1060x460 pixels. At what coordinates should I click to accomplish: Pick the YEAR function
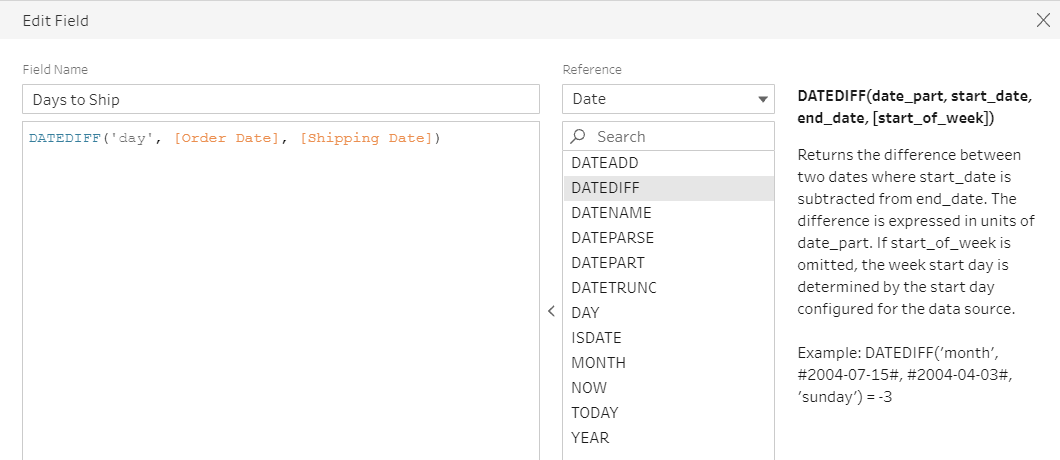click(x=590, y=437)
